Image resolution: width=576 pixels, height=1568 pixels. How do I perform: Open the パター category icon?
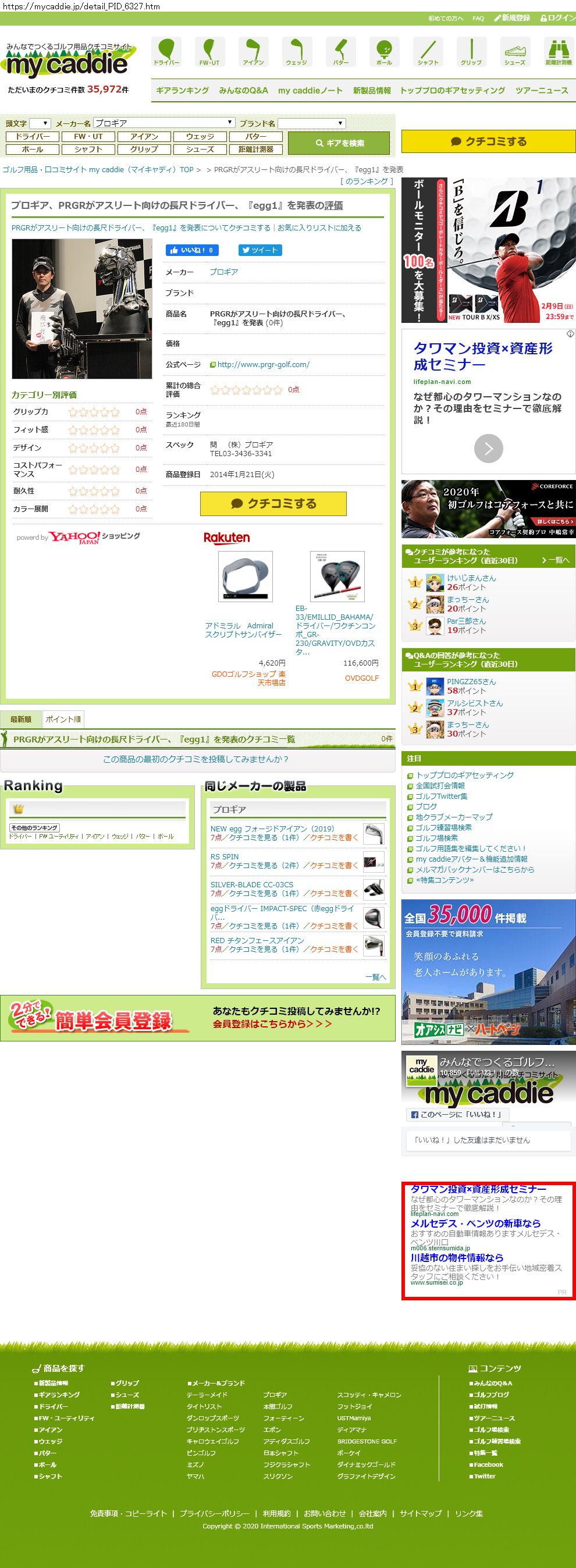341,51
